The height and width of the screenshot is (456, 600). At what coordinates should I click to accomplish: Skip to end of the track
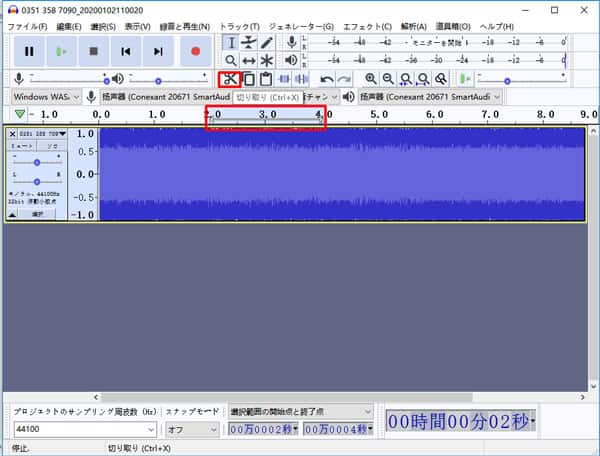pos(158,51)
